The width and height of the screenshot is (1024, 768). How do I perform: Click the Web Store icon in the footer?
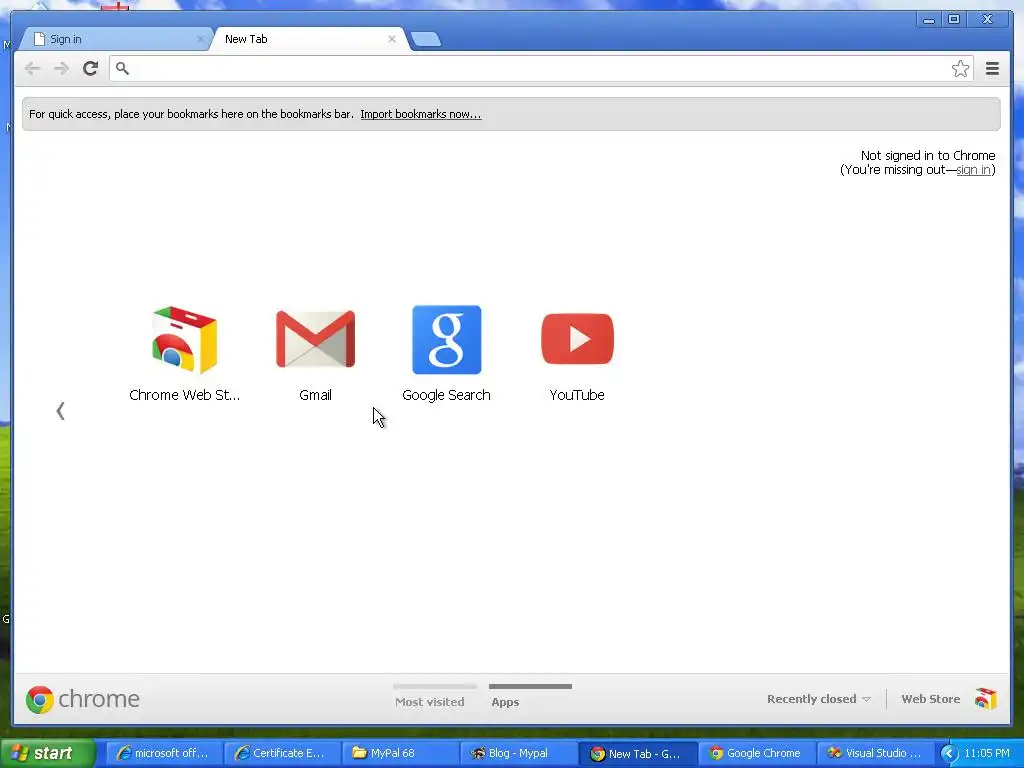[x=985, y=699]
